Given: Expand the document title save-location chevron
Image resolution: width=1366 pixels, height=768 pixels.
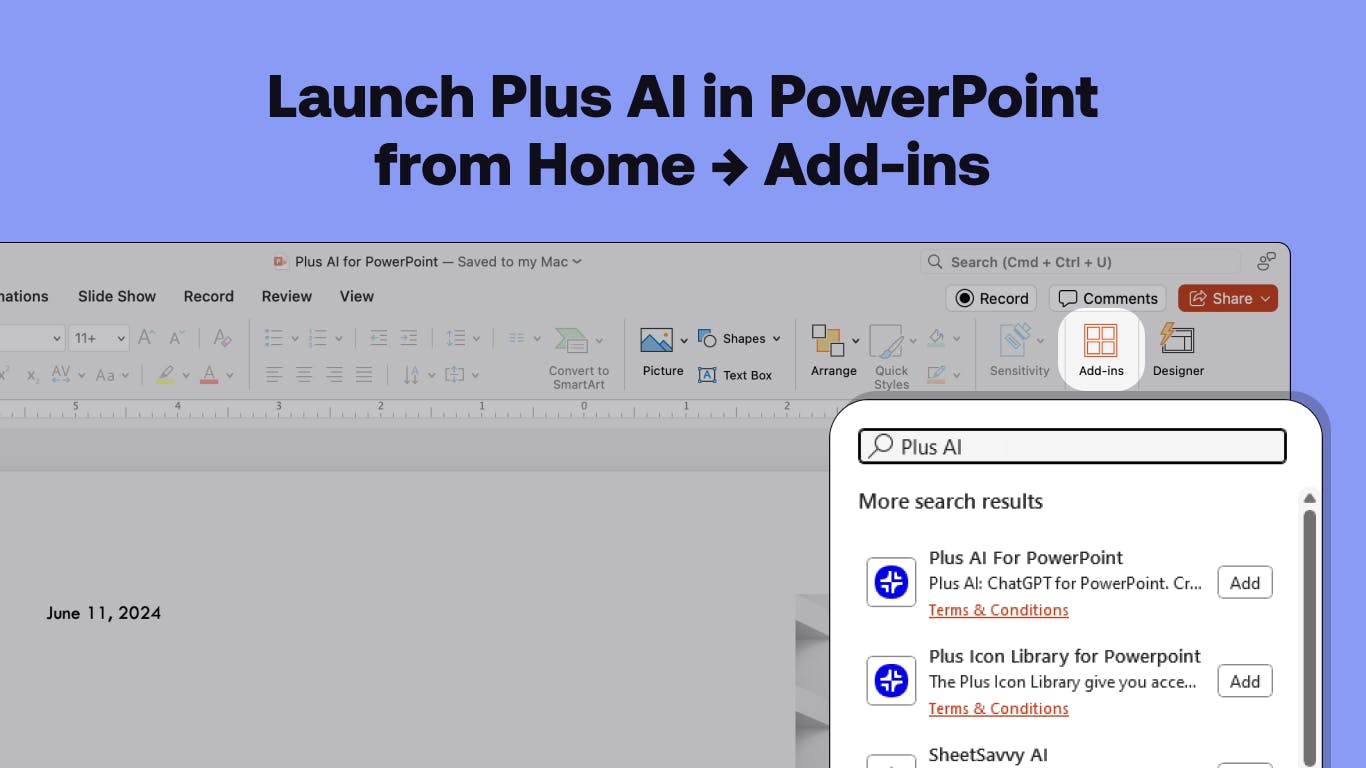Looking at the screenshot, I should [x=577, y=262].
